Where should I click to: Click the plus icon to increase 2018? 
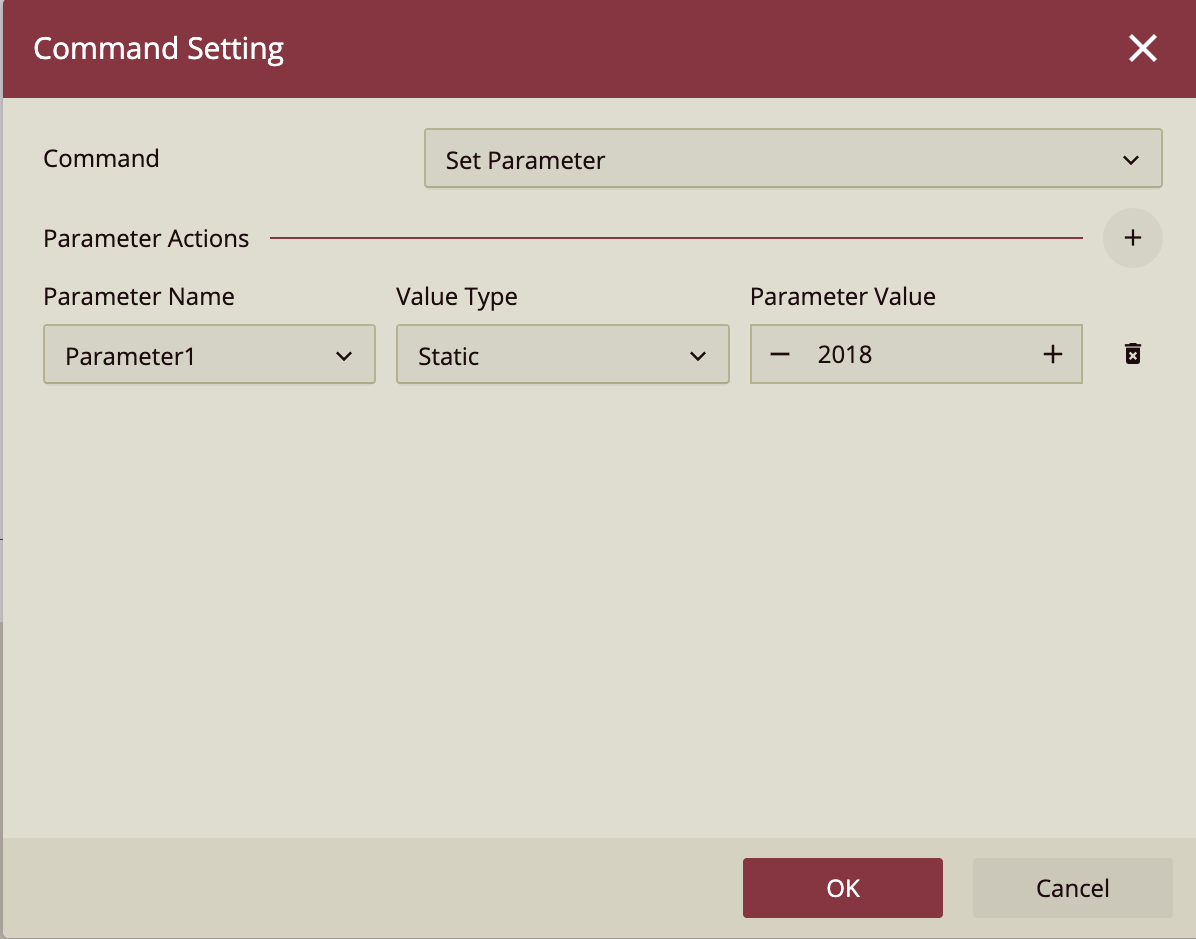(x=1052, y=353)
